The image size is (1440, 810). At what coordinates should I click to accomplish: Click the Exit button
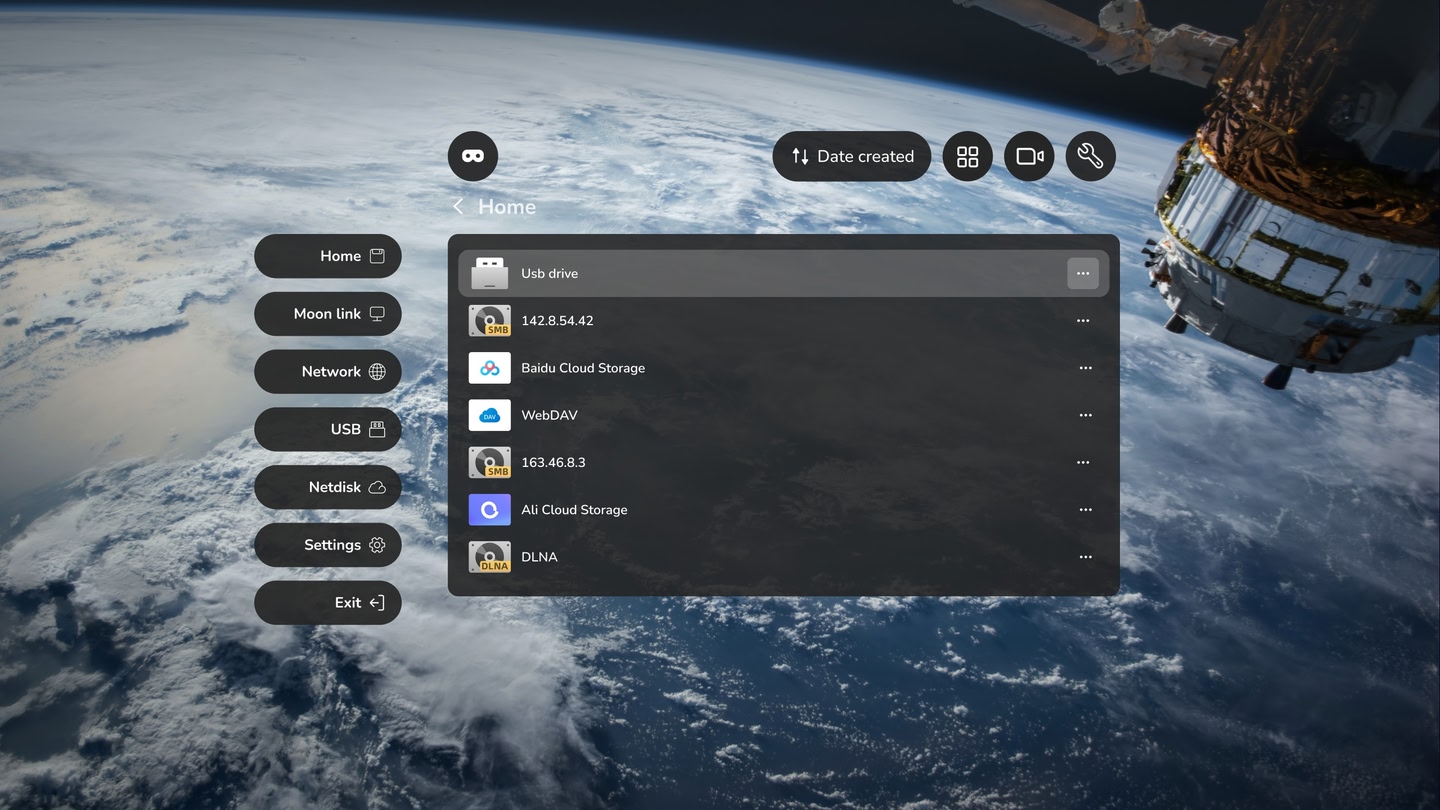point(327,602)
